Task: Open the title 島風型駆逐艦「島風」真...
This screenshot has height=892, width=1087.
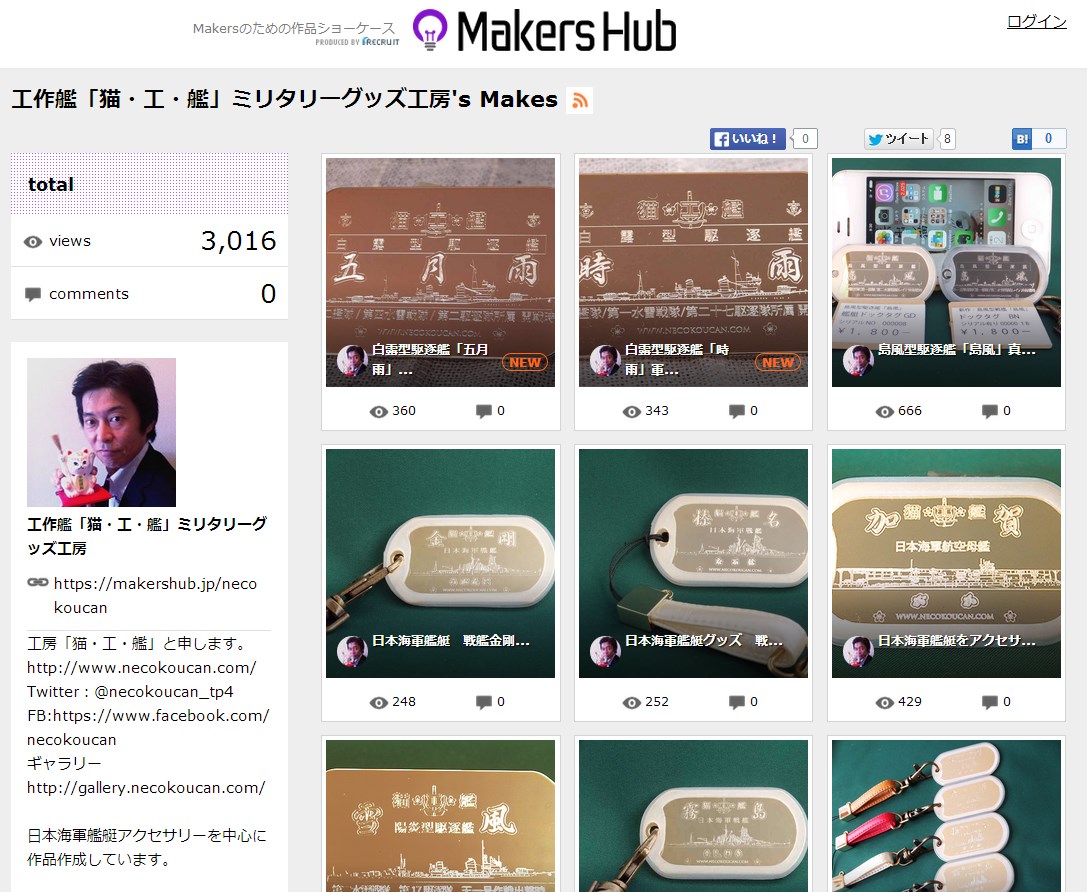Action: tap(957, 350)
